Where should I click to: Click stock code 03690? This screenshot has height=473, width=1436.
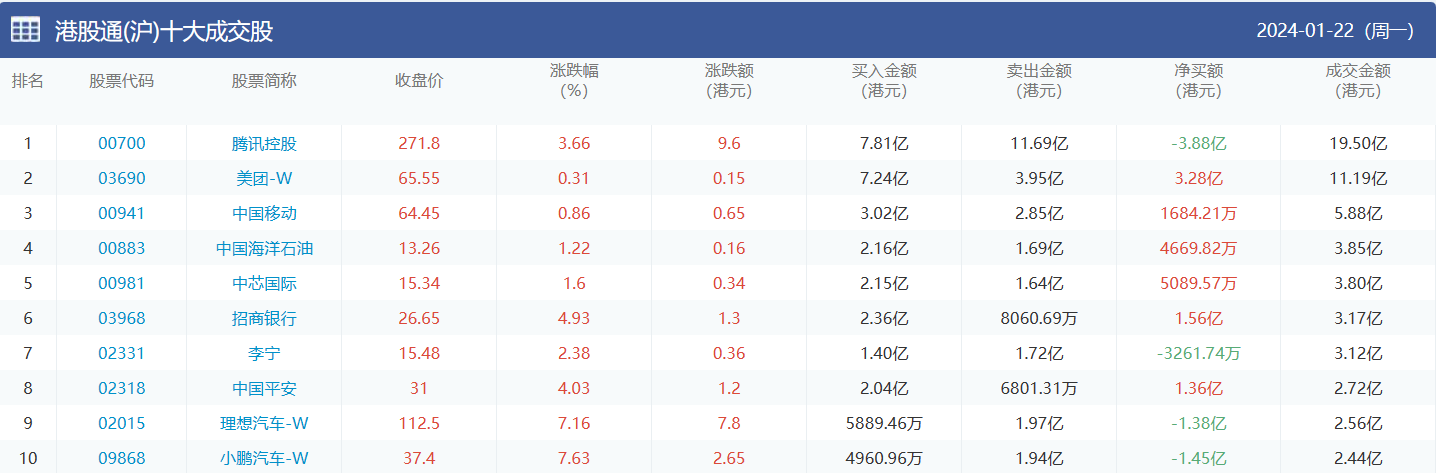122,178
